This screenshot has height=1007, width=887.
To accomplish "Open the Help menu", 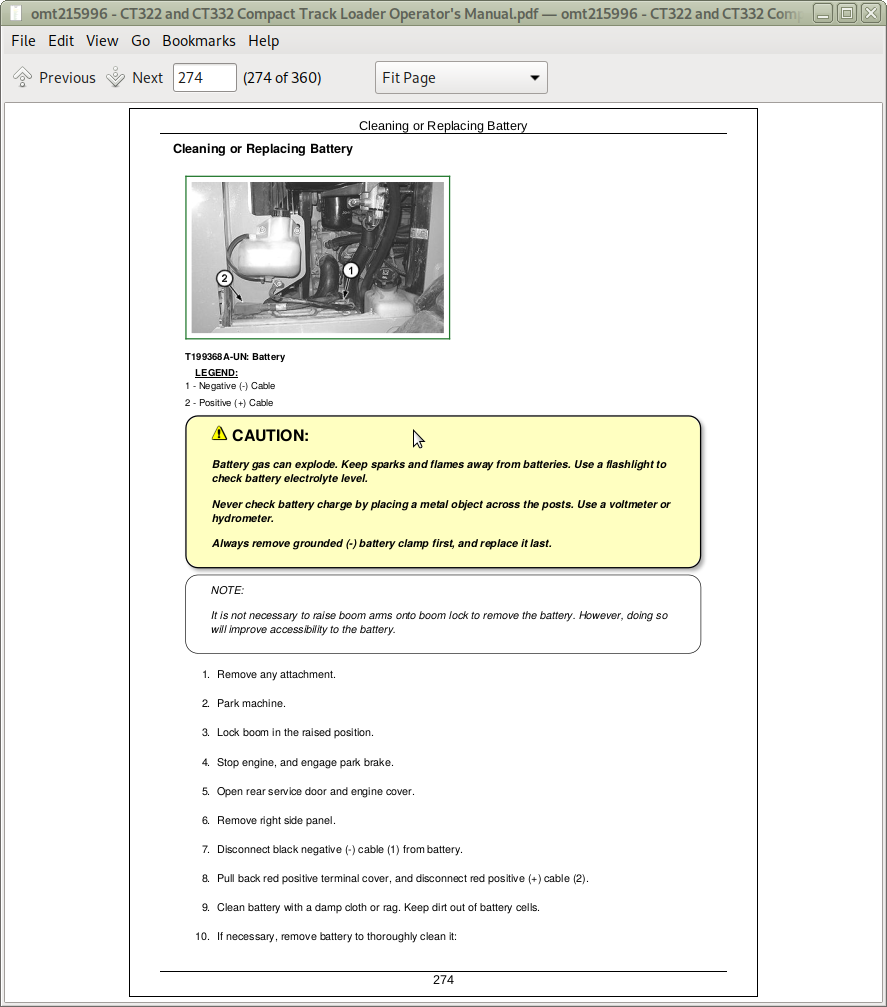I will point(264,41).
